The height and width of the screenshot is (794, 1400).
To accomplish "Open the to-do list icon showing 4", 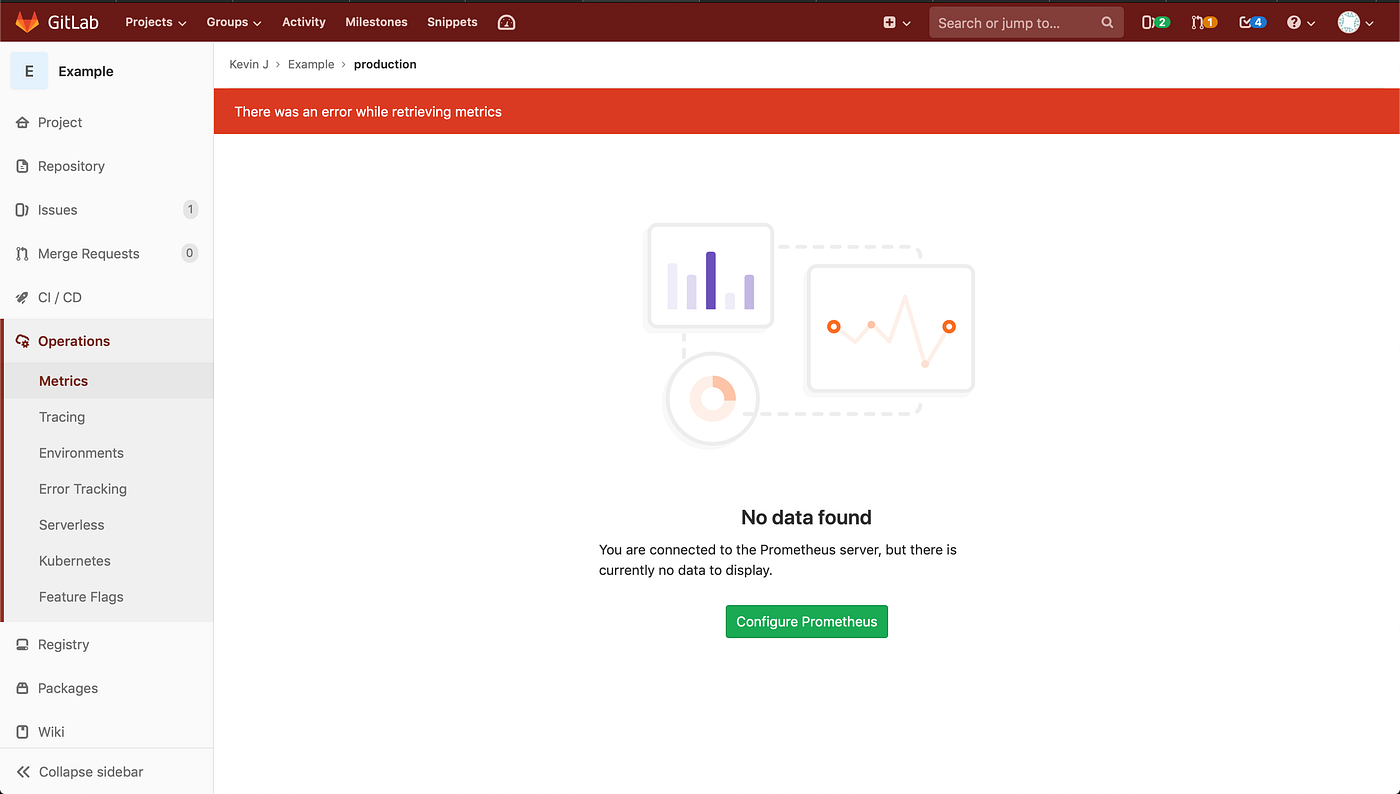I will tap(1252, 22).
